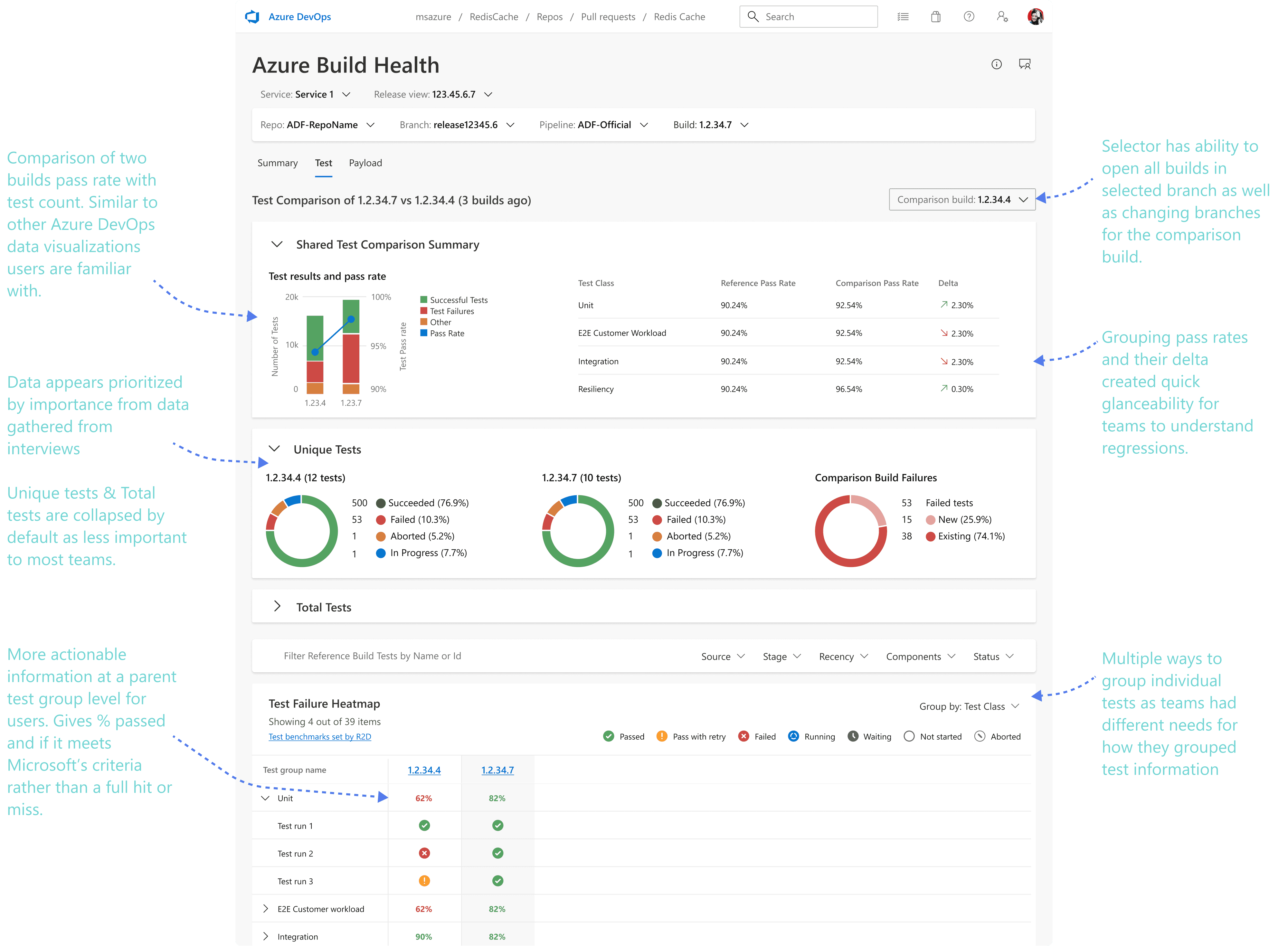1288x946 pixels.
Task: Go to Pull requests breadcrumb
Action: (608, 17)
